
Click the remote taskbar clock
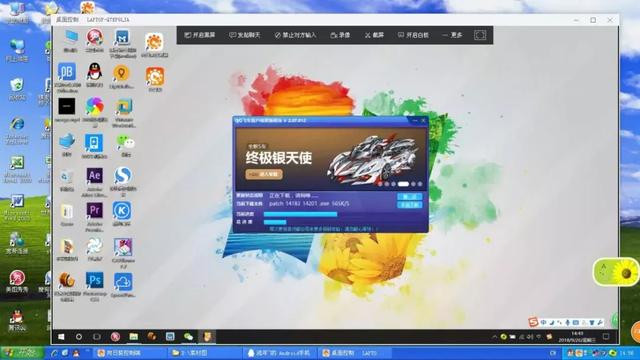(576, 337)
